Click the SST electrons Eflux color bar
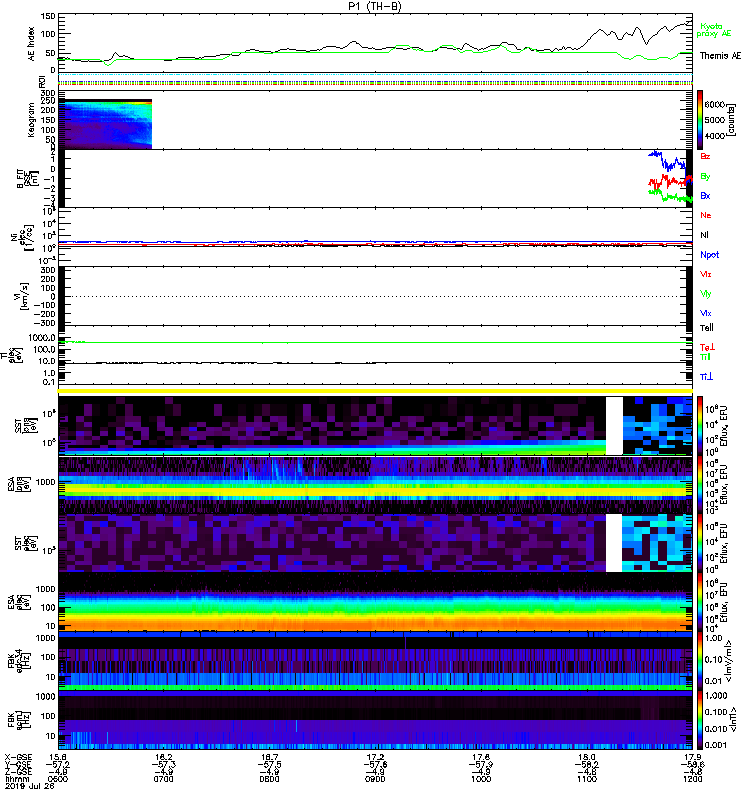The width and height of the screenshot is (750, 800). [700, 543]
